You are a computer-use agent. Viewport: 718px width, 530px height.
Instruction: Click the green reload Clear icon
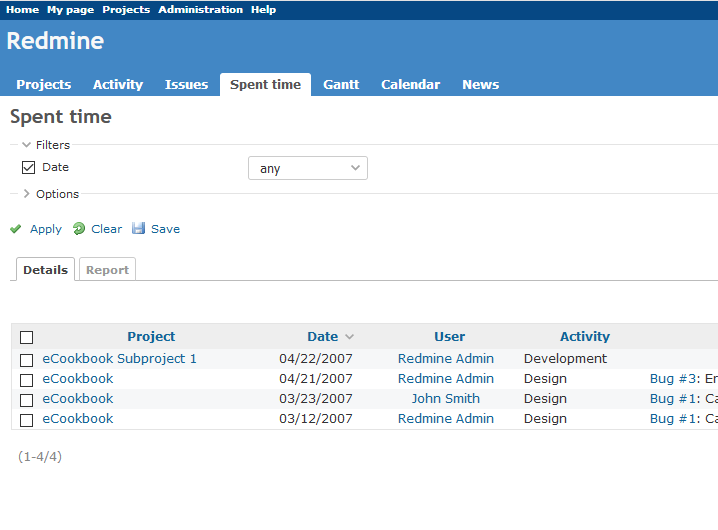click(79, 228)
